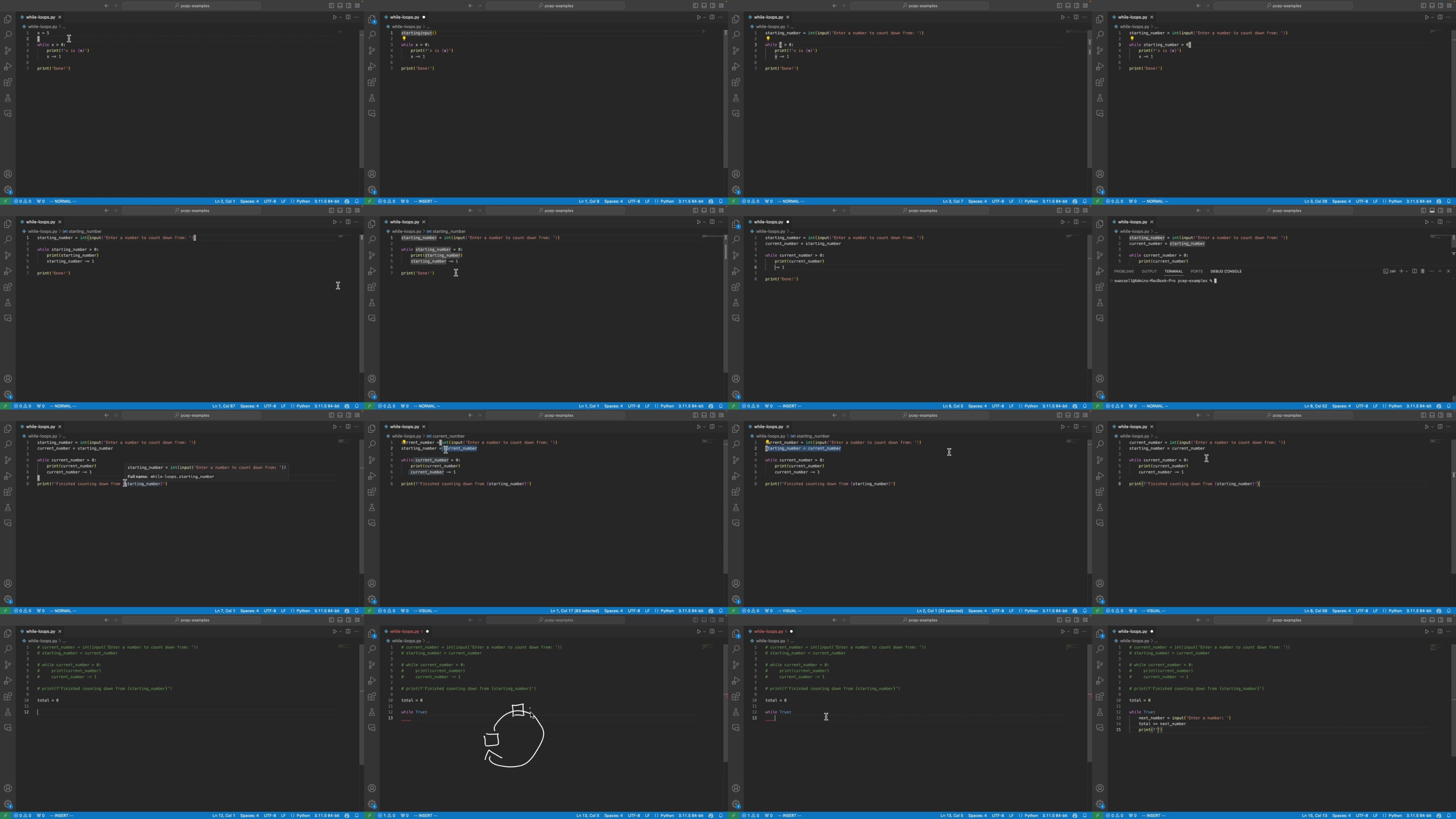Open the OUTPUT panel tab
This screenshot has height=819, width=1456.
click(1149, 271)
